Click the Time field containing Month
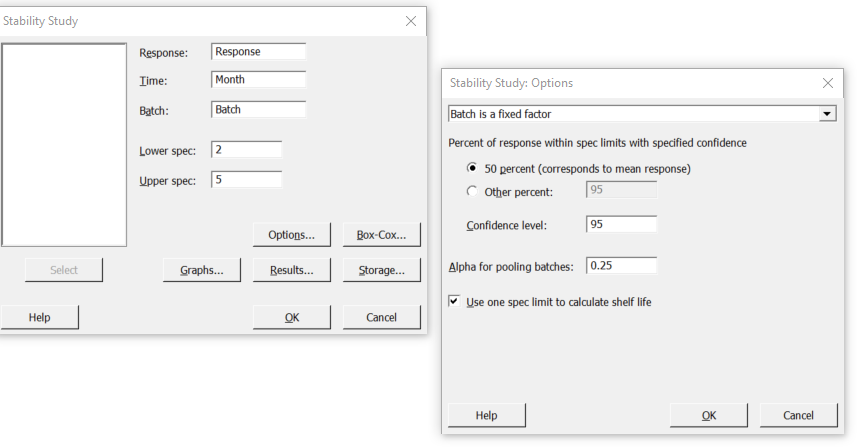867x447 pixels. click(258, 79)
